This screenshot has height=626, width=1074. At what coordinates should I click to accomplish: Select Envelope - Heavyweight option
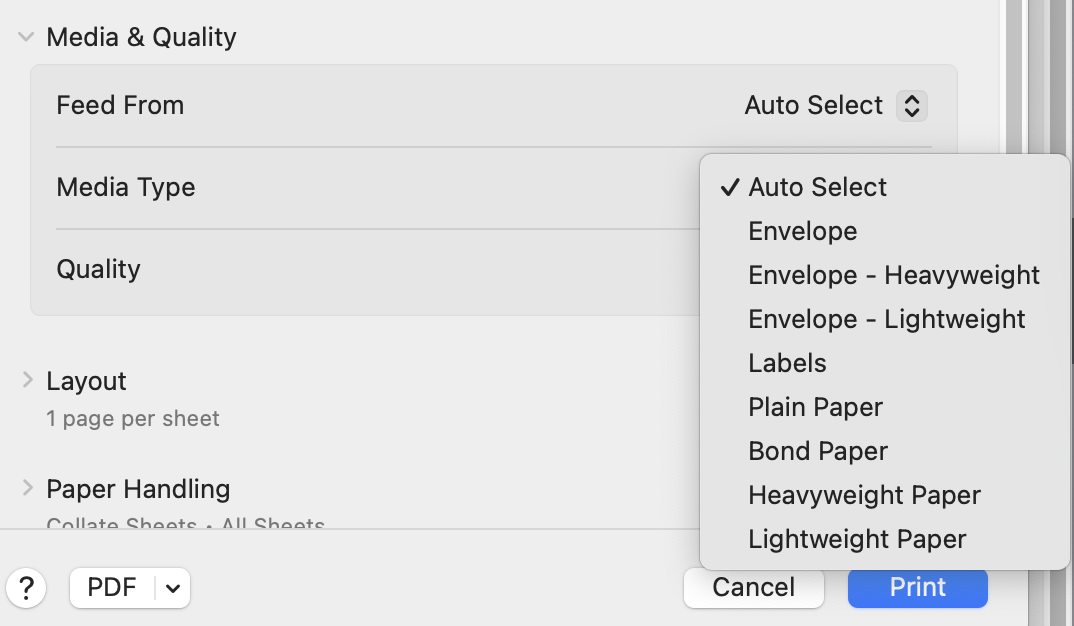[893, 275]
